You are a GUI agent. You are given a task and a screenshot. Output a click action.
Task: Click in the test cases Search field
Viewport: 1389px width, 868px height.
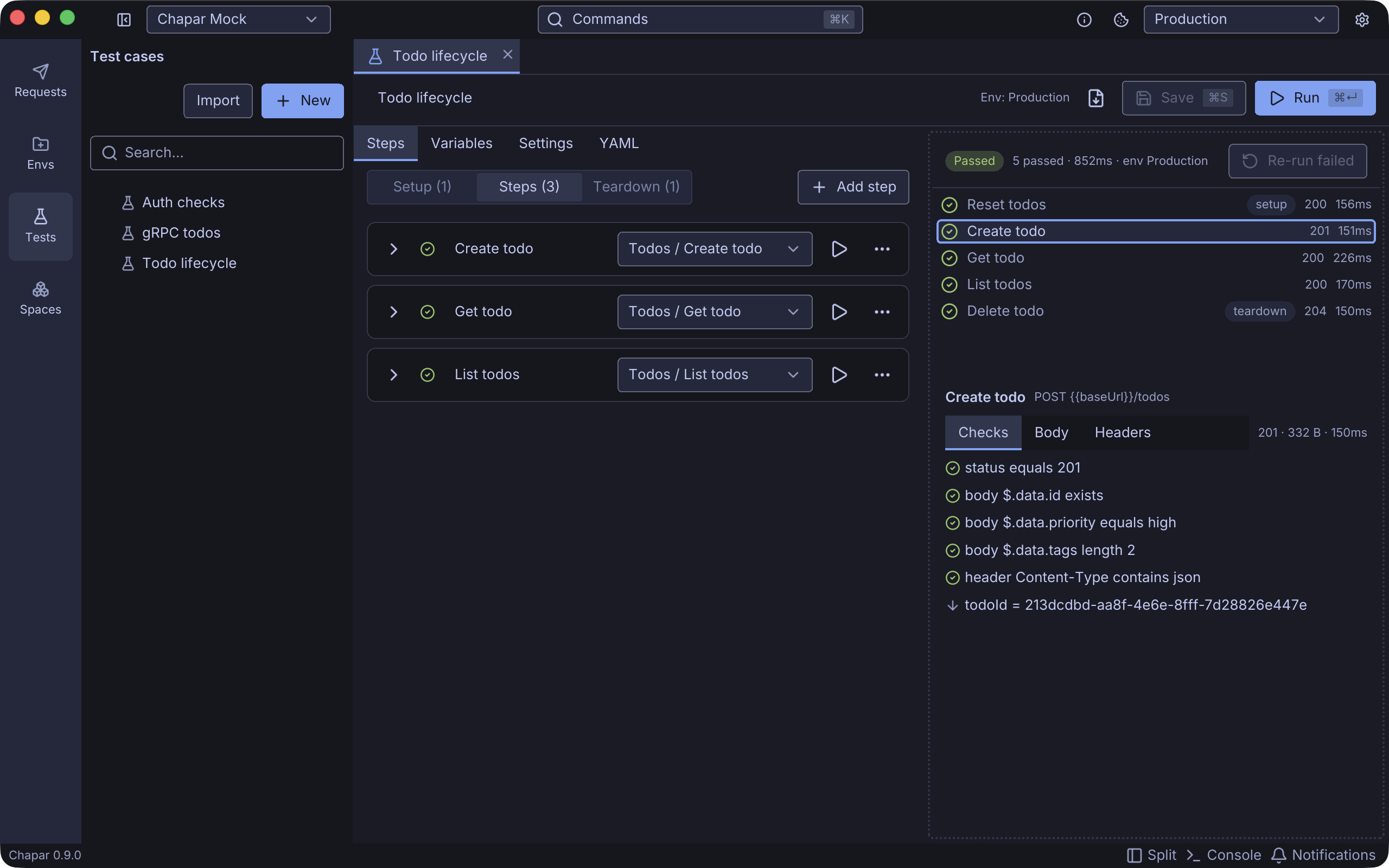pos(217,152)
